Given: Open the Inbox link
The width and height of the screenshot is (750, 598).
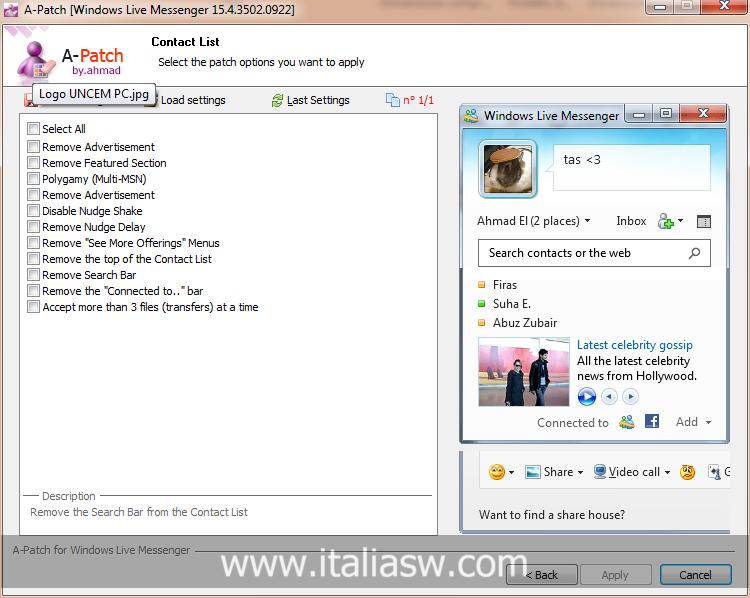Looking at the screenshot, I should coord(631,221).
